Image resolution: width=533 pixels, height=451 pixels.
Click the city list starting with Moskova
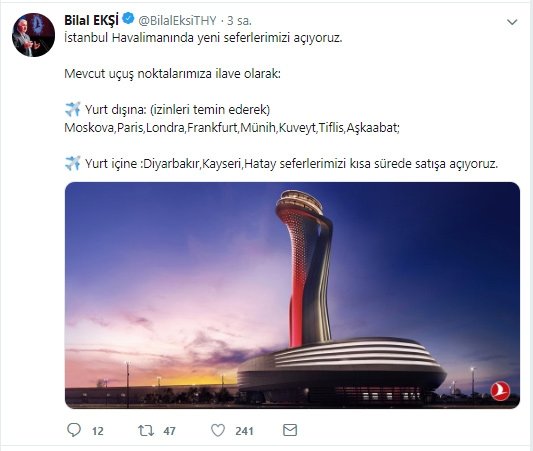coord(232,128)
